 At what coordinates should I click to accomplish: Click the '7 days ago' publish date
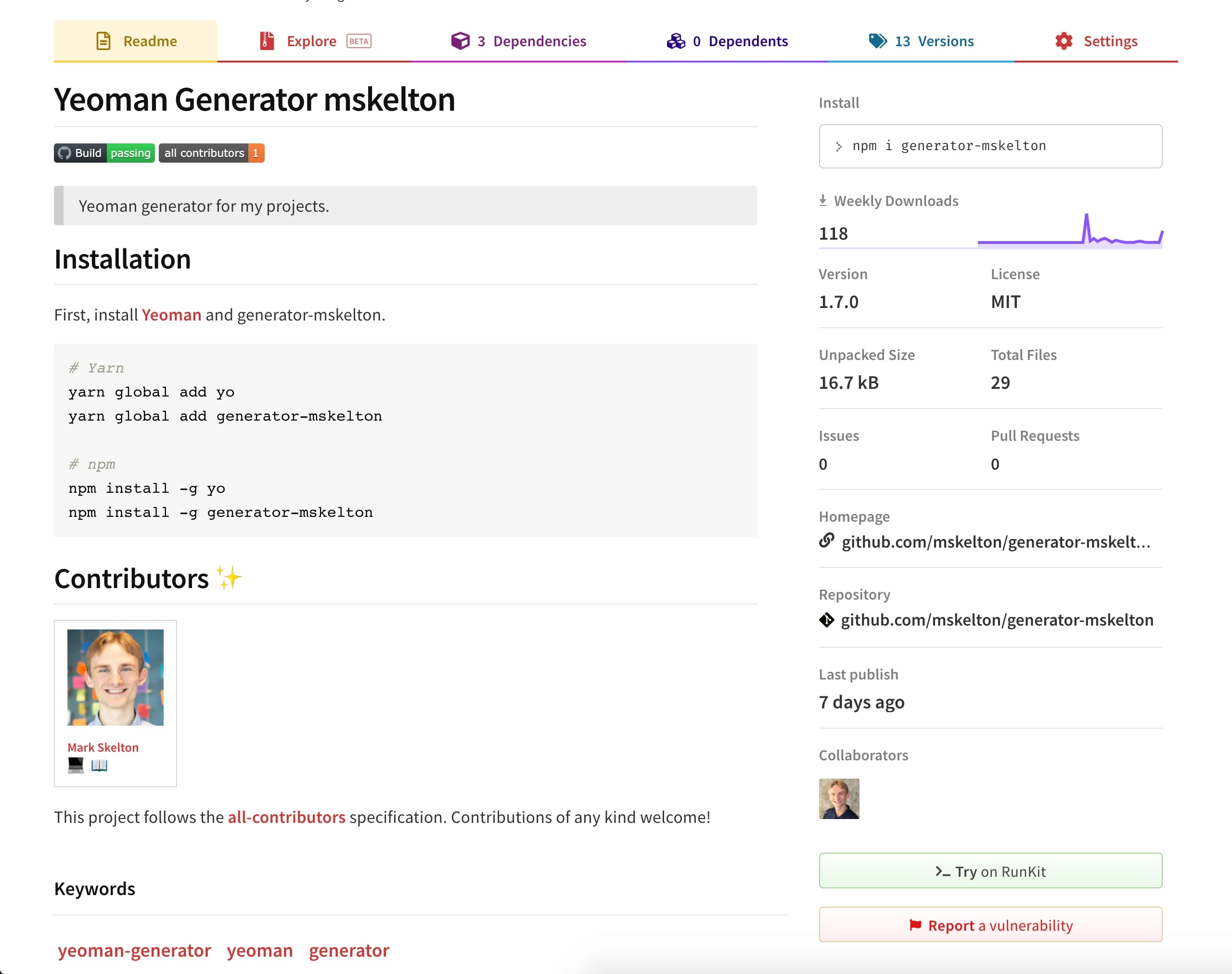862,702
